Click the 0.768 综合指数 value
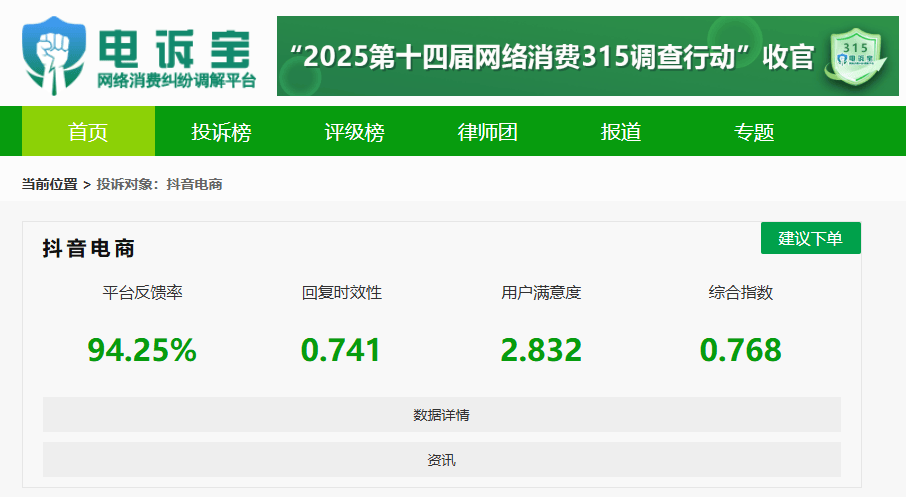 point(740,350)
